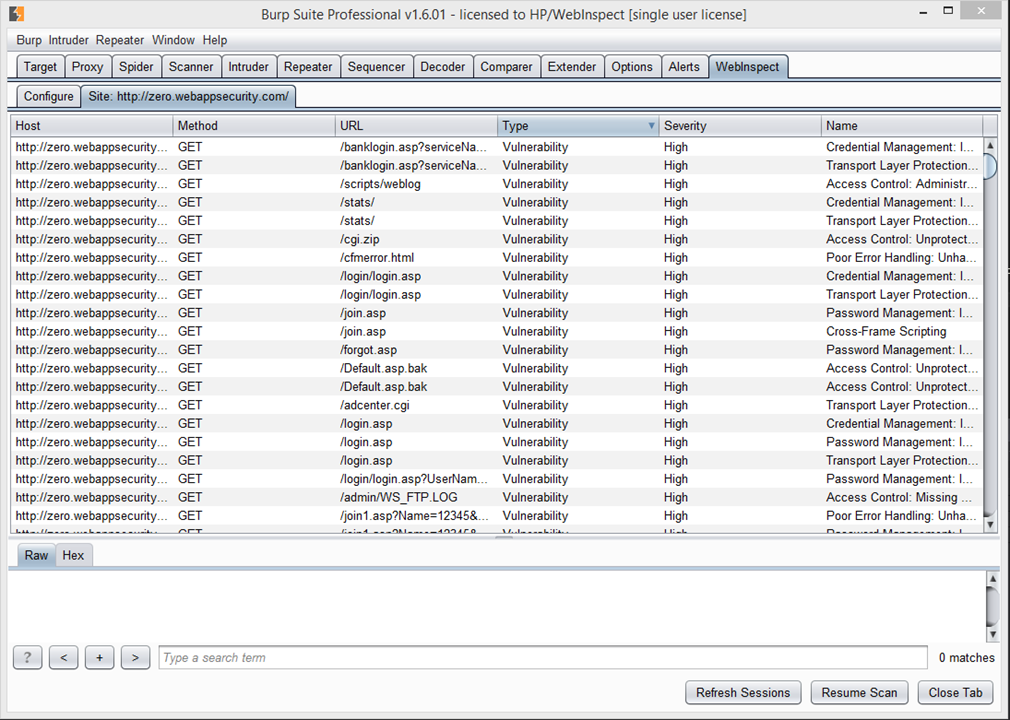The width and height of the screenshot is (1010, 720).
Task: Open the Window menu
Action: (x=173, y=40)
